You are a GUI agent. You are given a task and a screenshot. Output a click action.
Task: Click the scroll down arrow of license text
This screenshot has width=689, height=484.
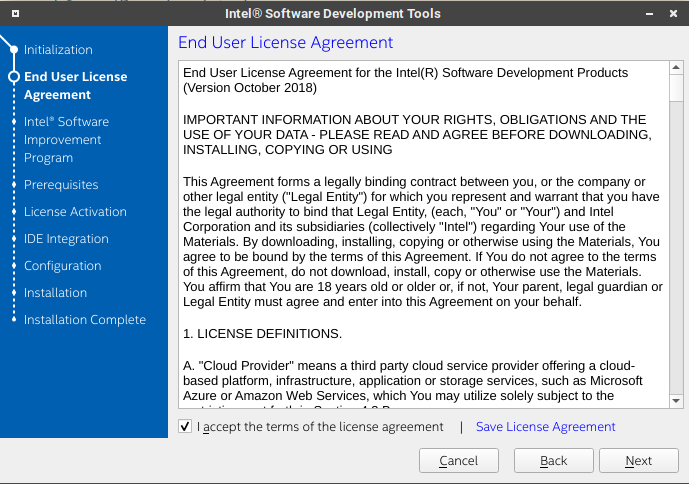[x=676, y=400]
